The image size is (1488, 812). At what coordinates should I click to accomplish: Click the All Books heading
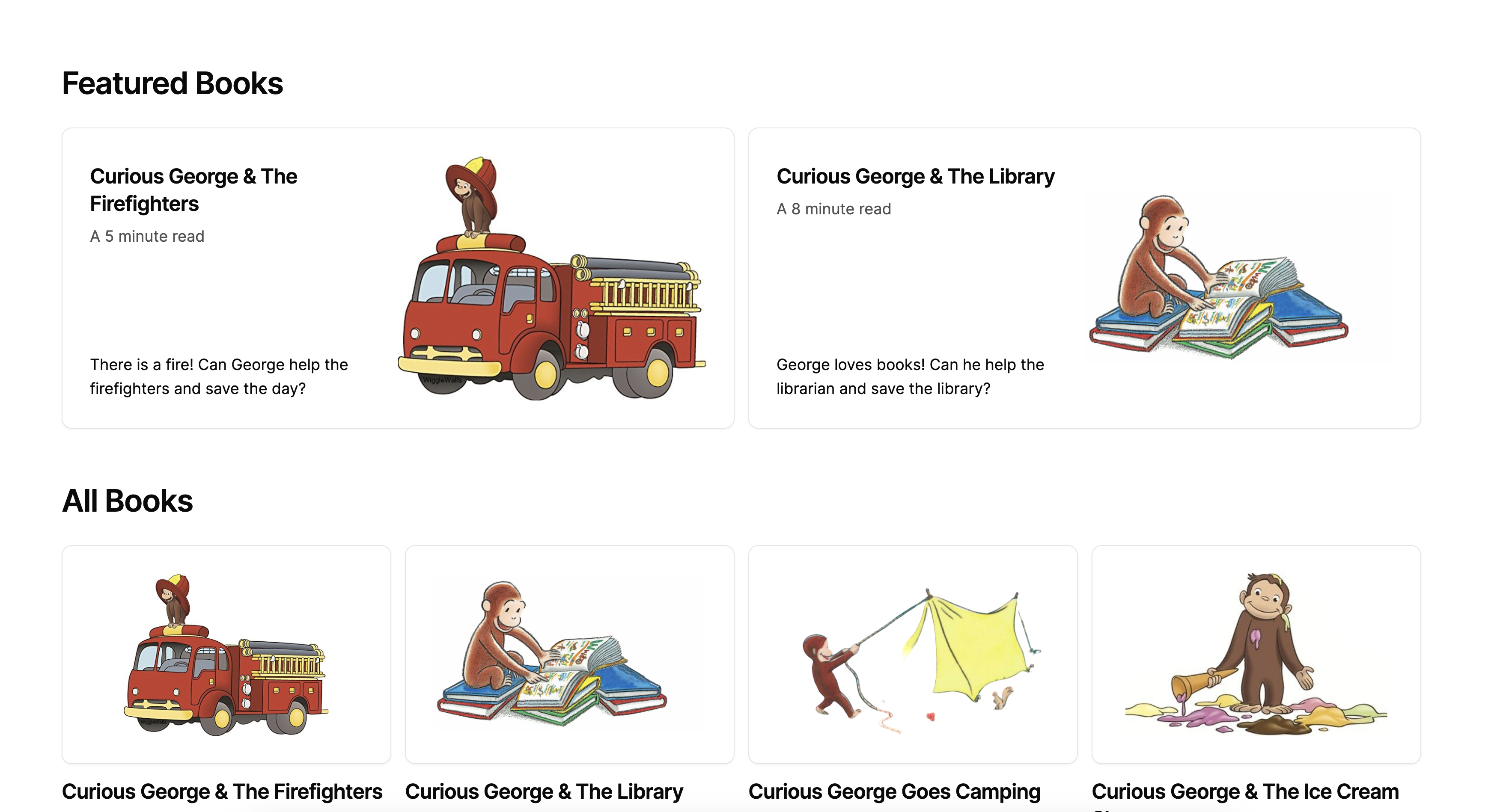coord(128,501)
